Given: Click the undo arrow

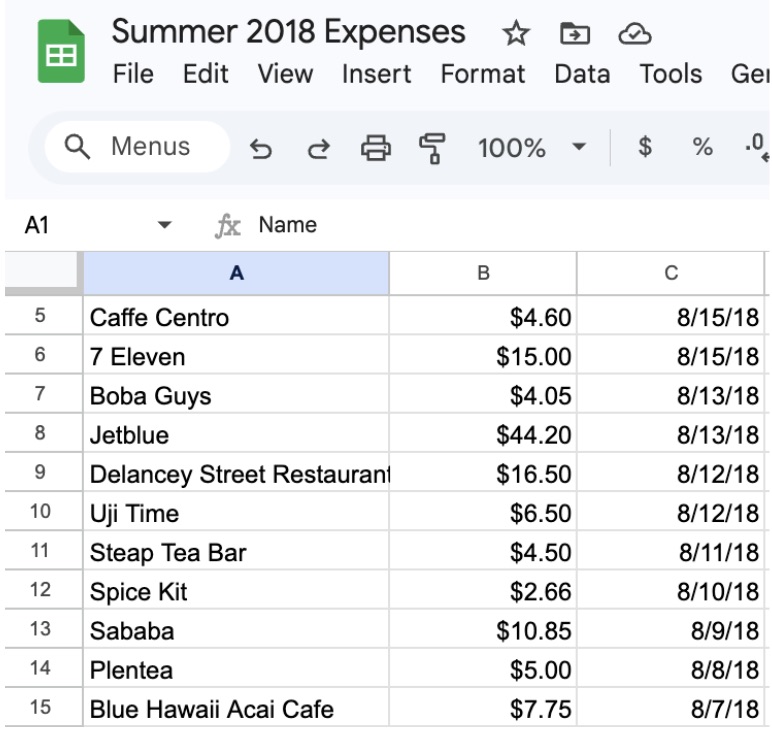Looking at the screenshot, I should (x=260, y=148).
